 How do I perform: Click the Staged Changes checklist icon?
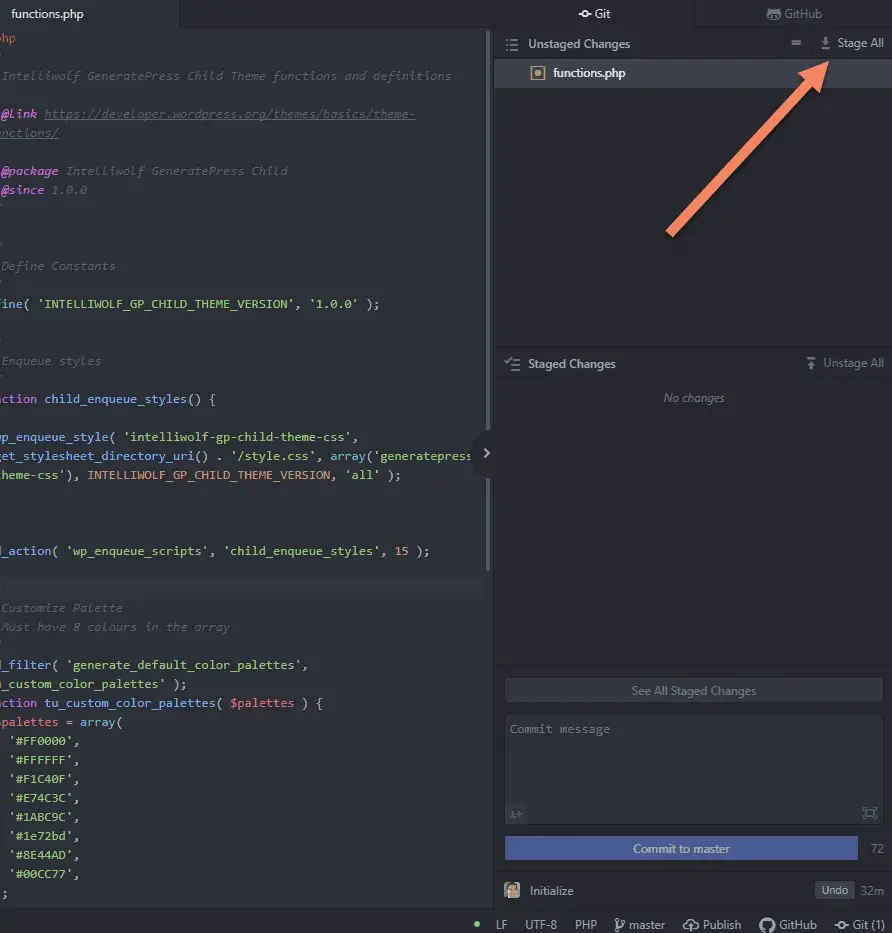pyautogui.click(x=512, y=364)
